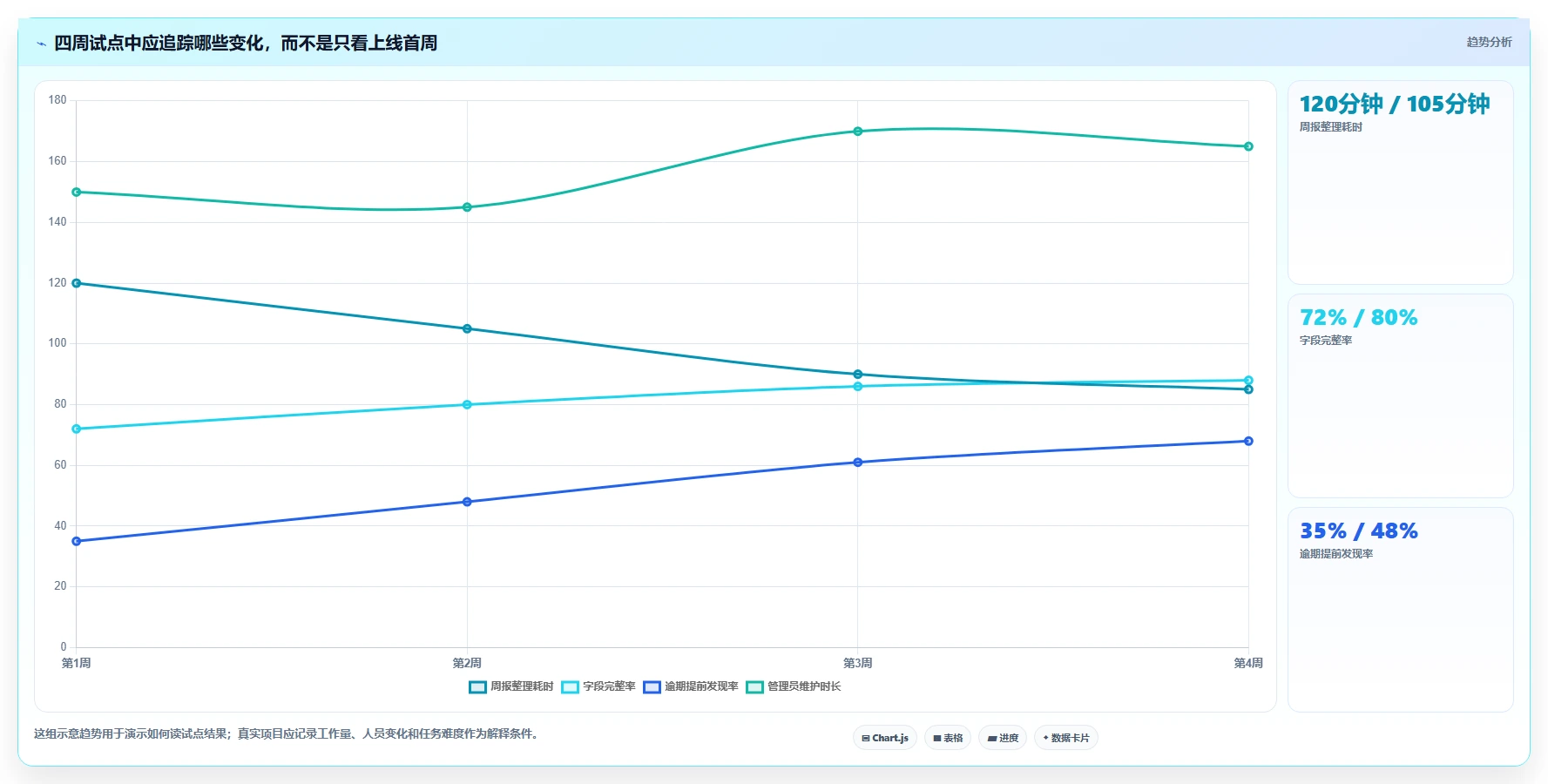Click the small icon beside the chart title

pos(41,44)
